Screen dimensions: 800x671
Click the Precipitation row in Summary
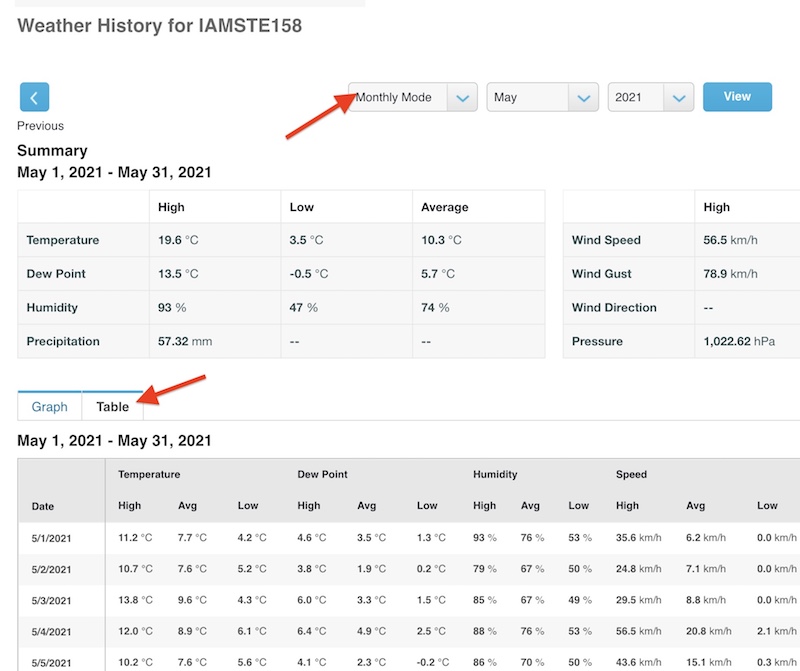click(63, 341)
